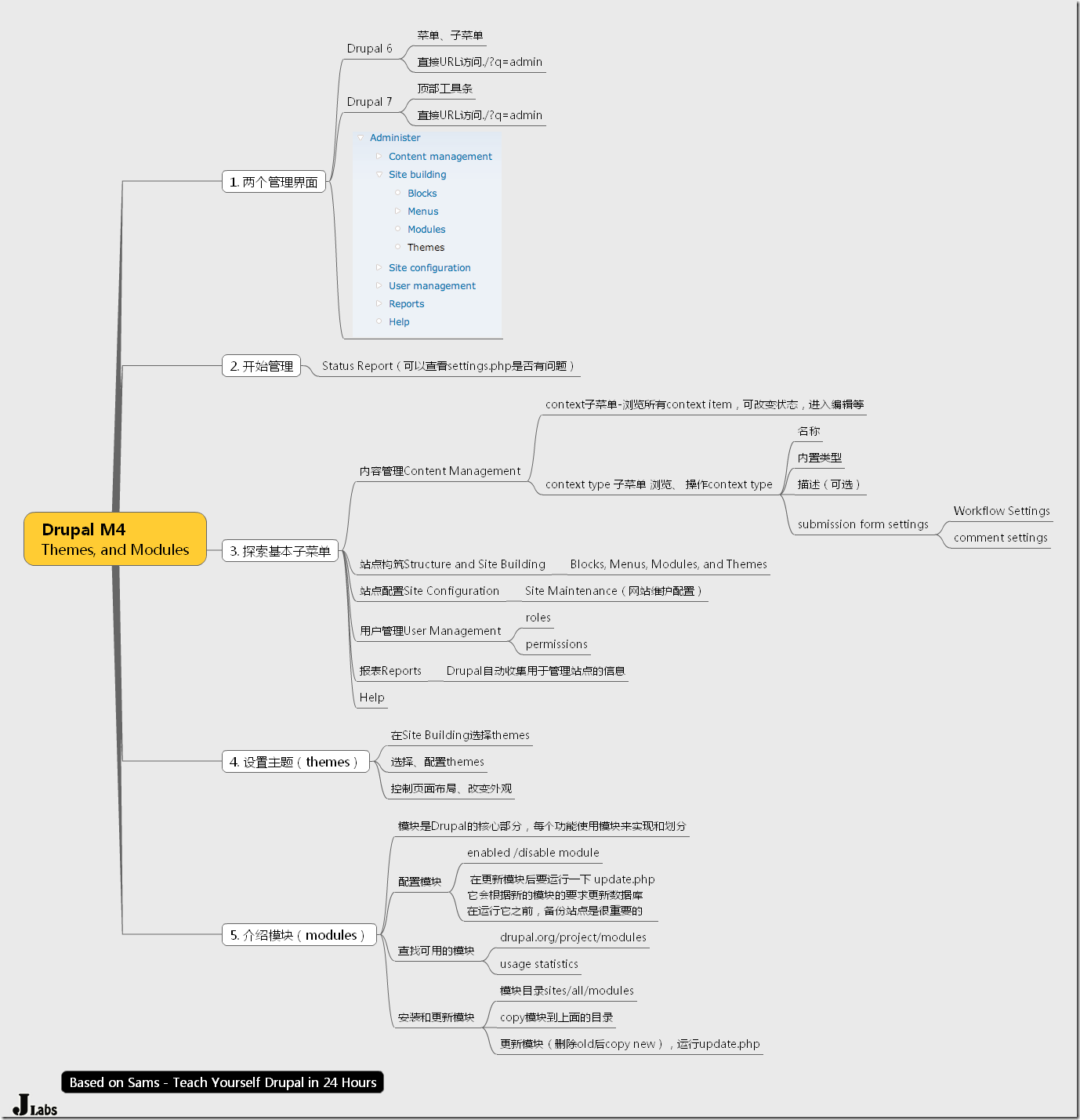
Task: Select 'enabled /disable module' leaf
Action: [x=533, y=853]
